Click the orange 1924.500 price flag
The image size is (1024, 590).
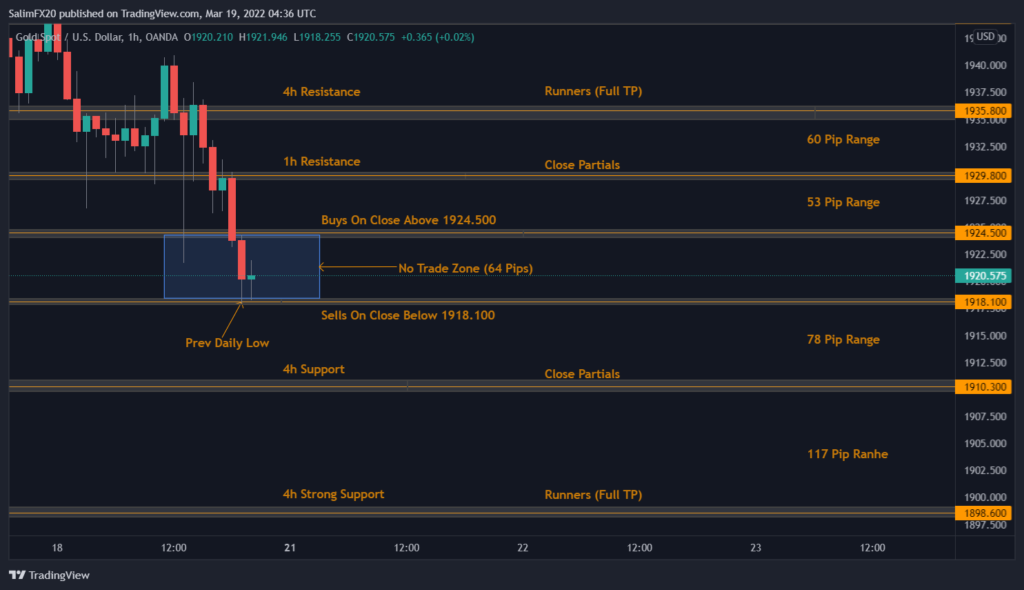982,231
